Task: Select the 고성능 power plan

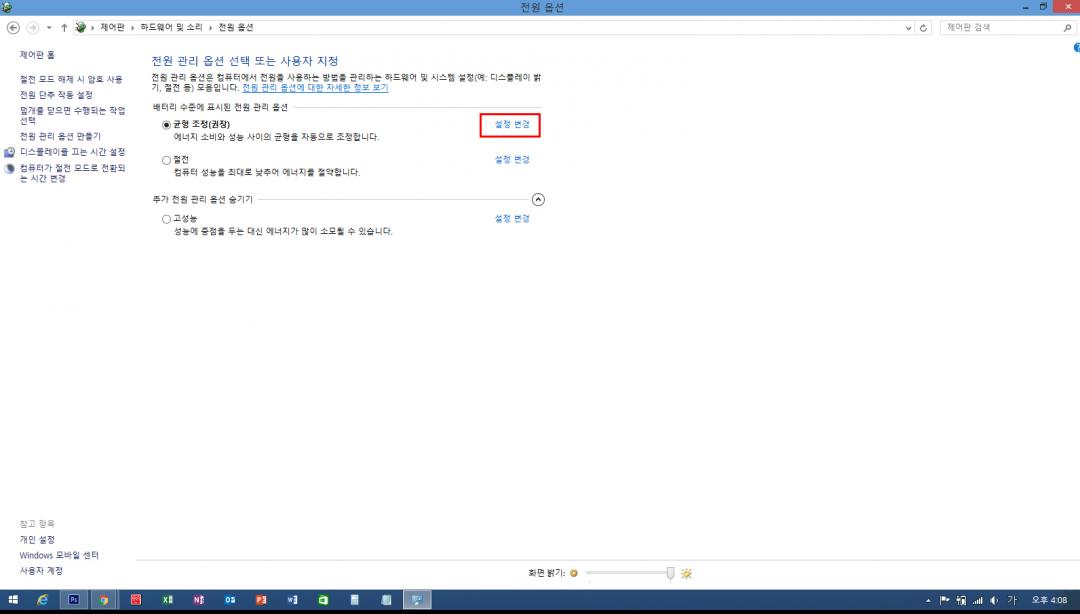Action: [x=166, y=219]
